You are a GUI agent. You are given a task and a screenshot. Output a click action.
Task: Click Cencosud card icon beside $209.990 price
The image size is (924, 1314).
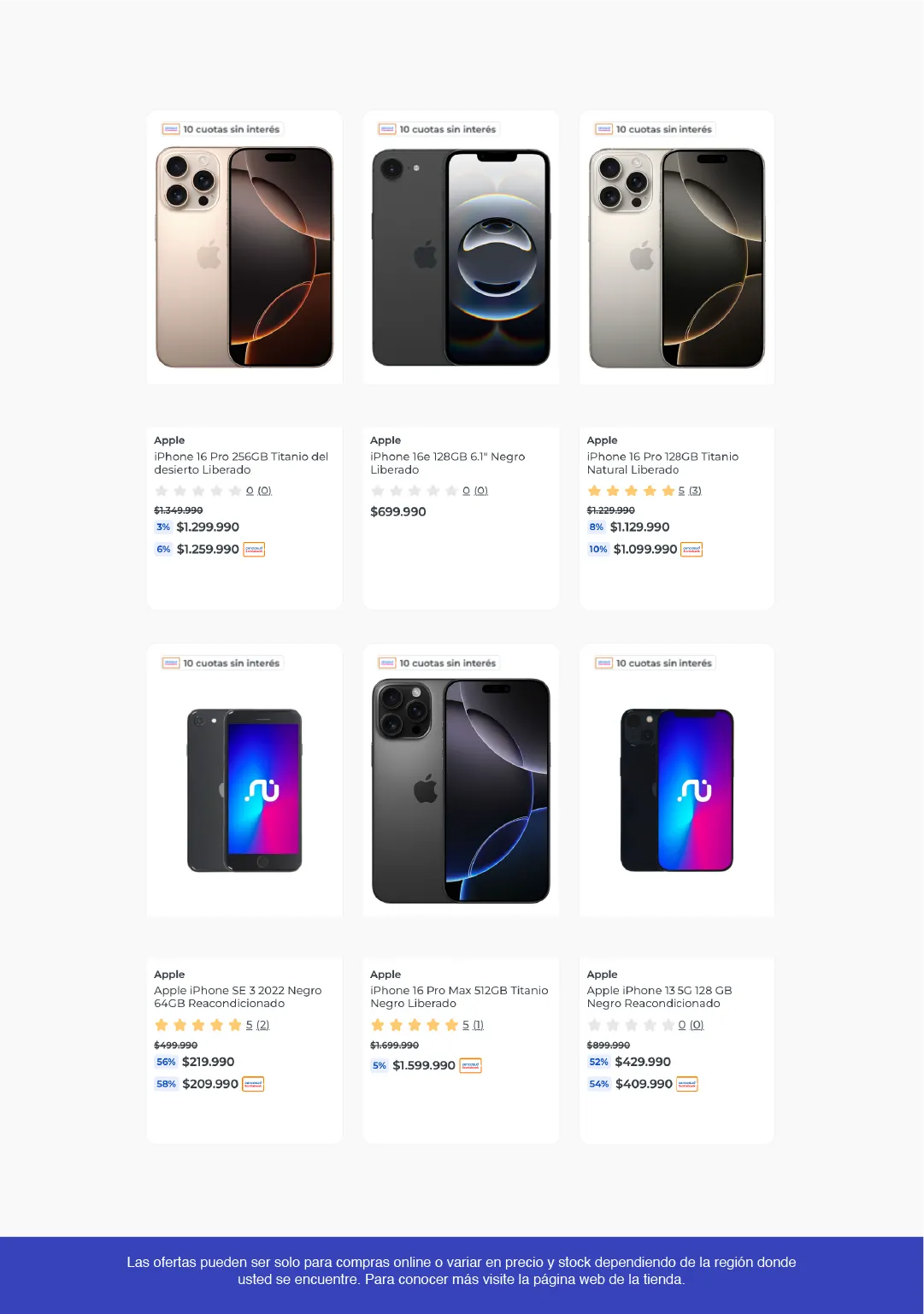(253, 1084)
